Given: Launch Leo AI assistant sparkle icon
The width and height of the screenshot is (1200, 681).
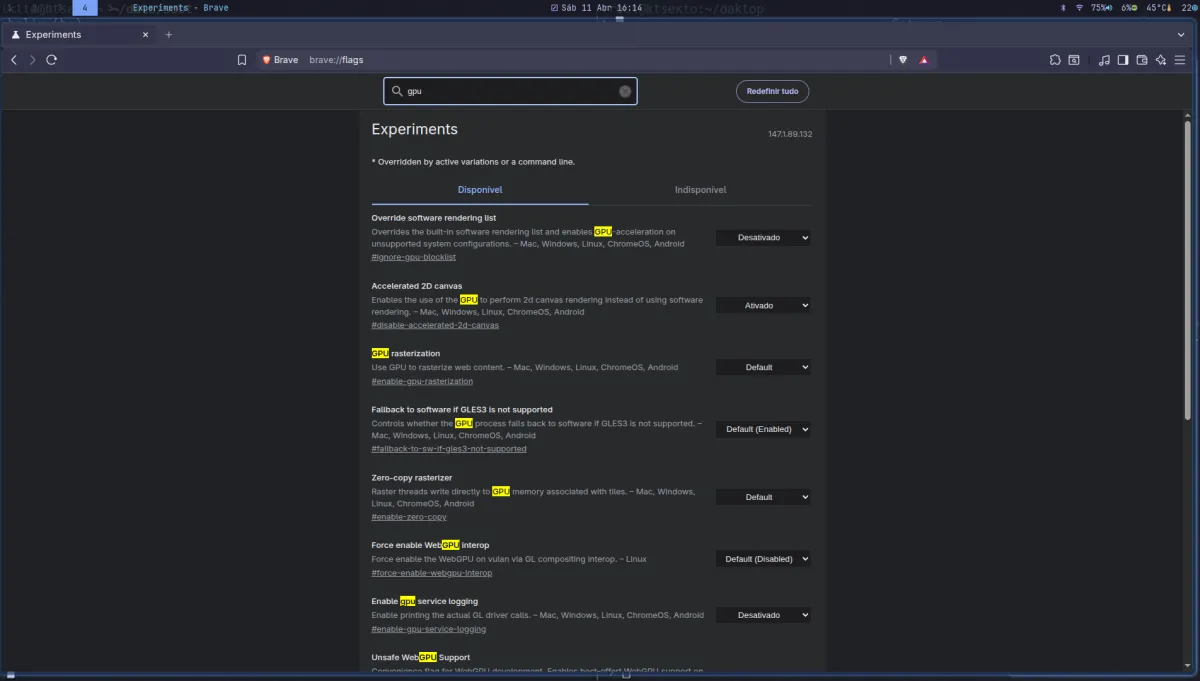Looking at the screenshot, I should [x=1161, y=60].
